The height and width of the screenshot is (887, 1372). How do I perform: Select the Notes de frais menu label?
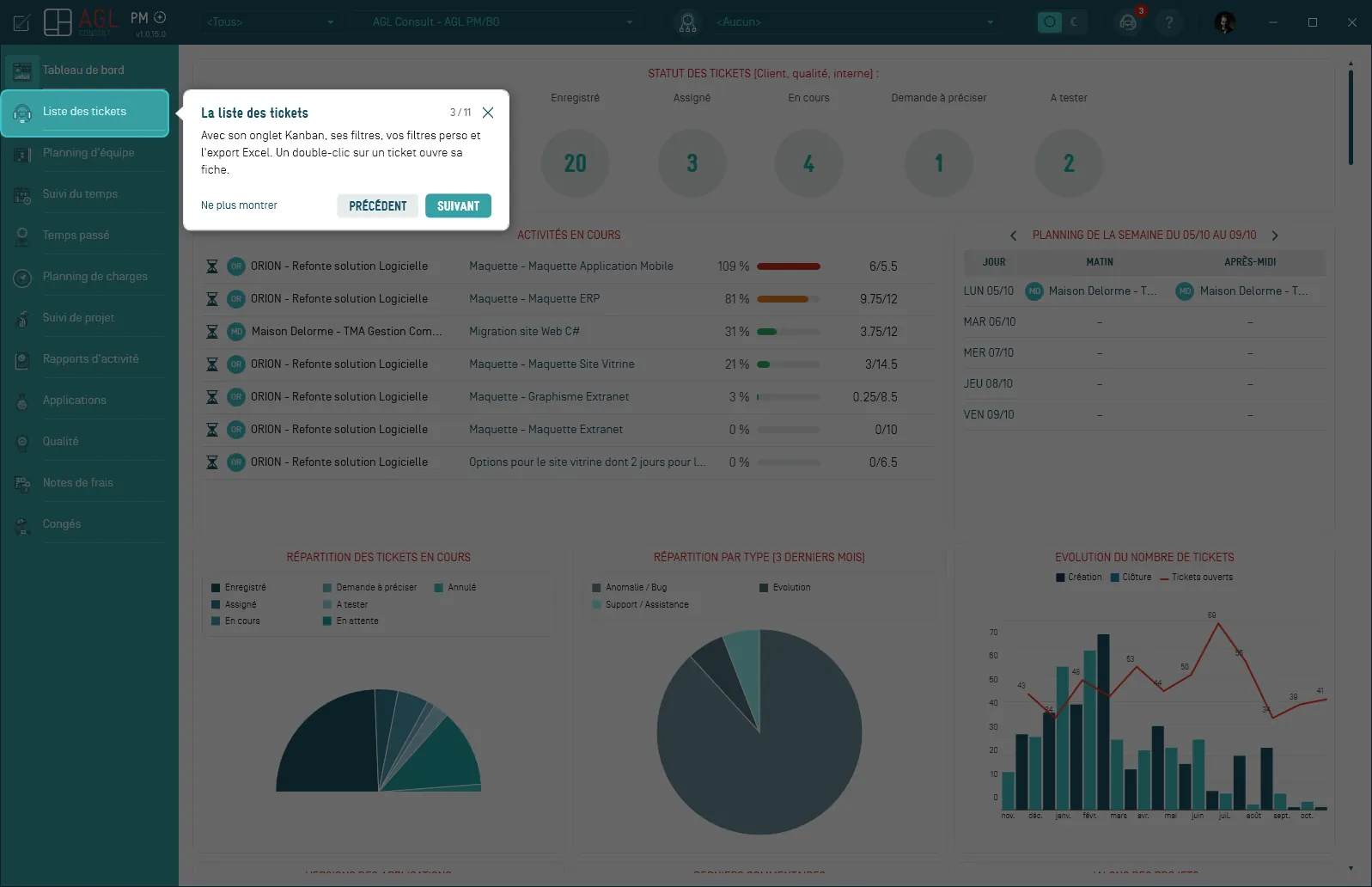pos(78,483)
